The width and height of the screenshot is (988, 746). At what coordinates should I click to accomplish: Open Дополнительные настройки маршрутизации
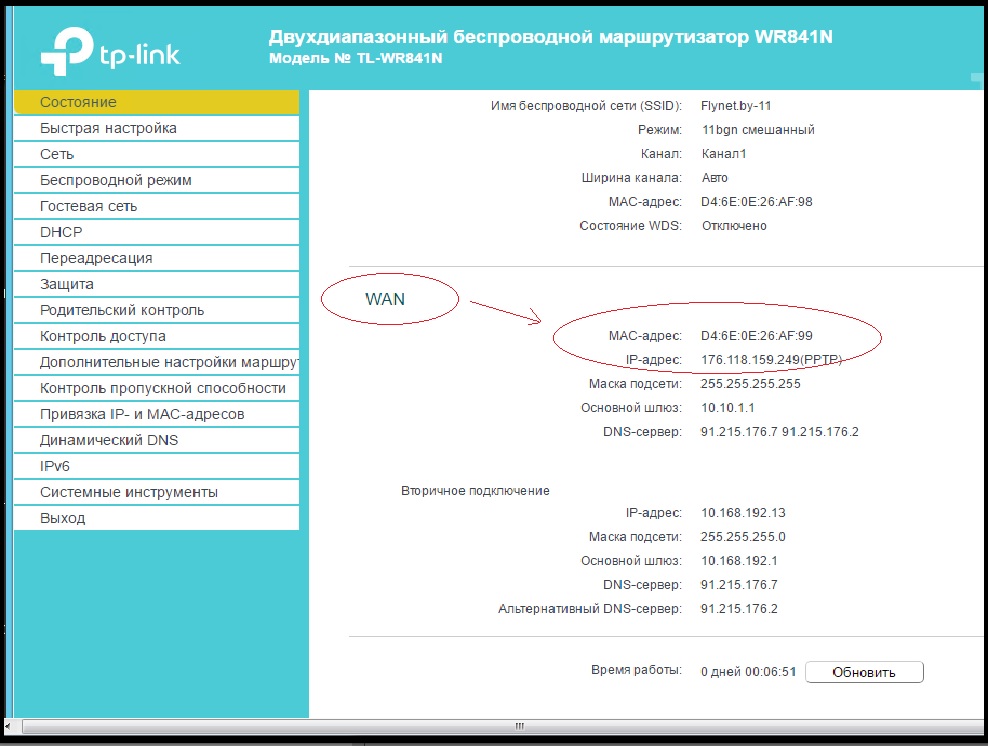pos(156,362)
